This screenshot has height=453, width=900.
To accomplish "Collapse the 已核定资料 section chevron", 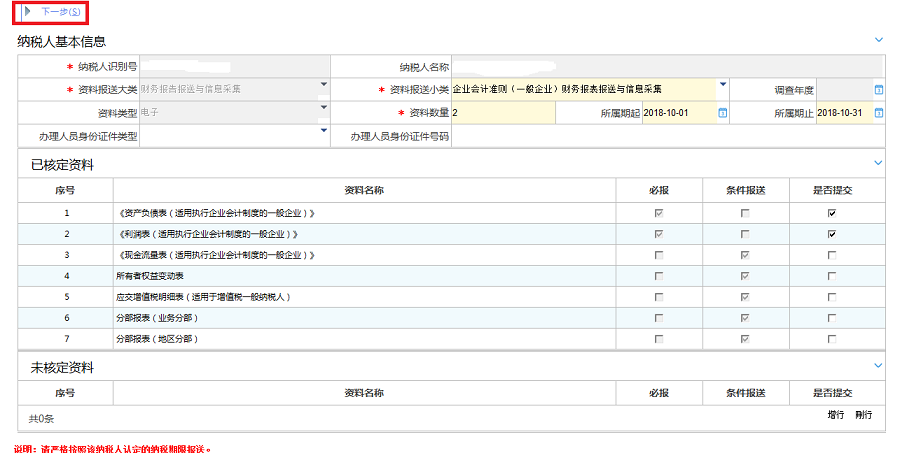I will [x=879, y=162].
